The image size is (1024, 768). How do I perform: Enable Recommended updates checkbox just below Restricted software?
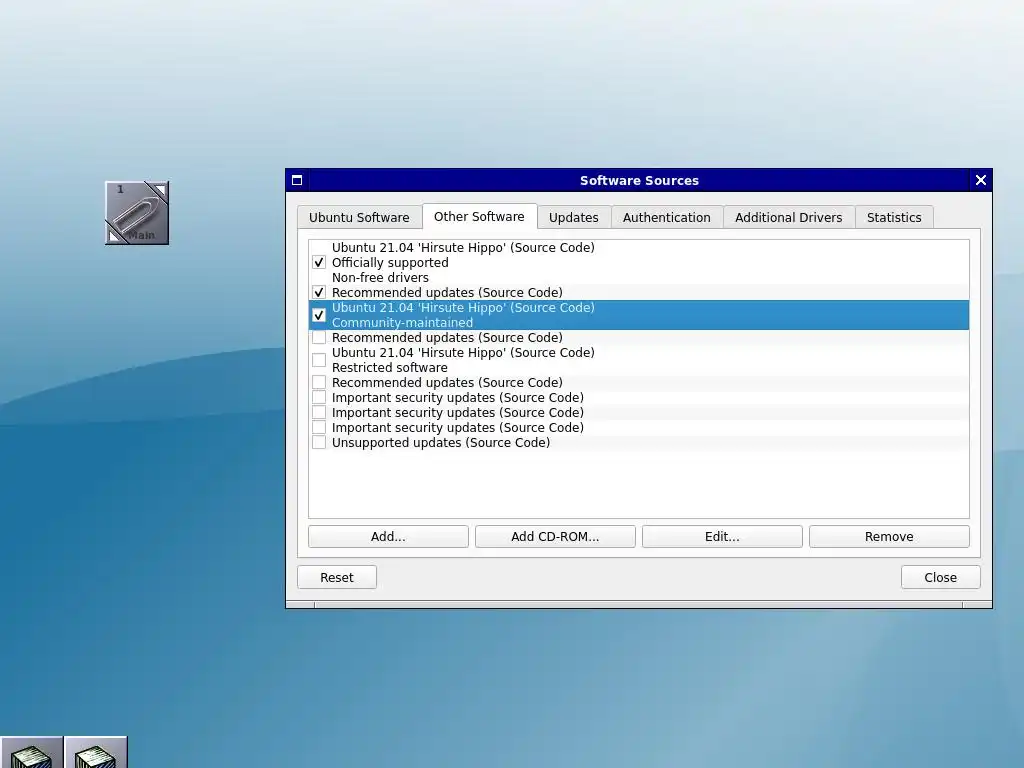pos(319,382)
